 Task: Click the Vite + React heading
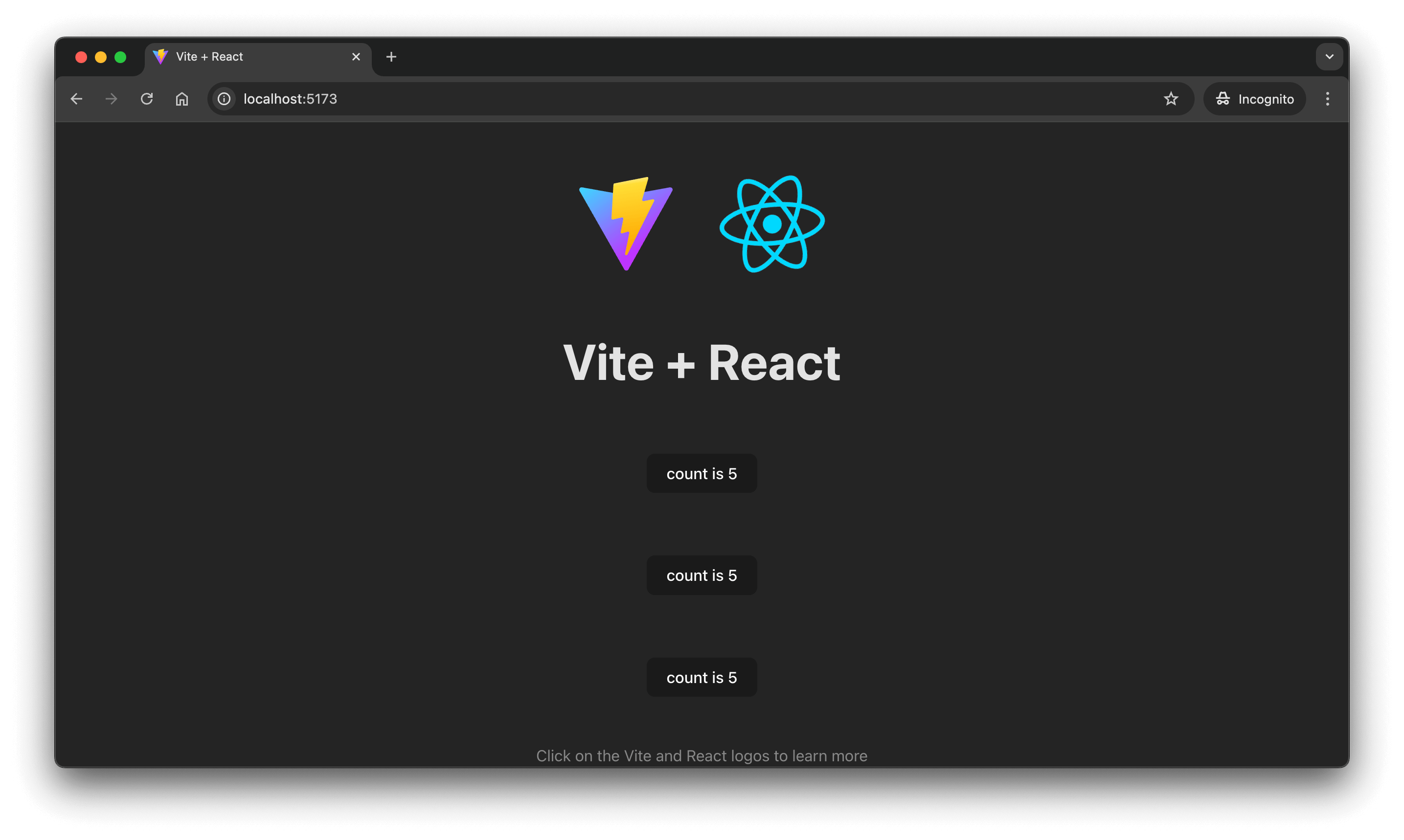701,363
